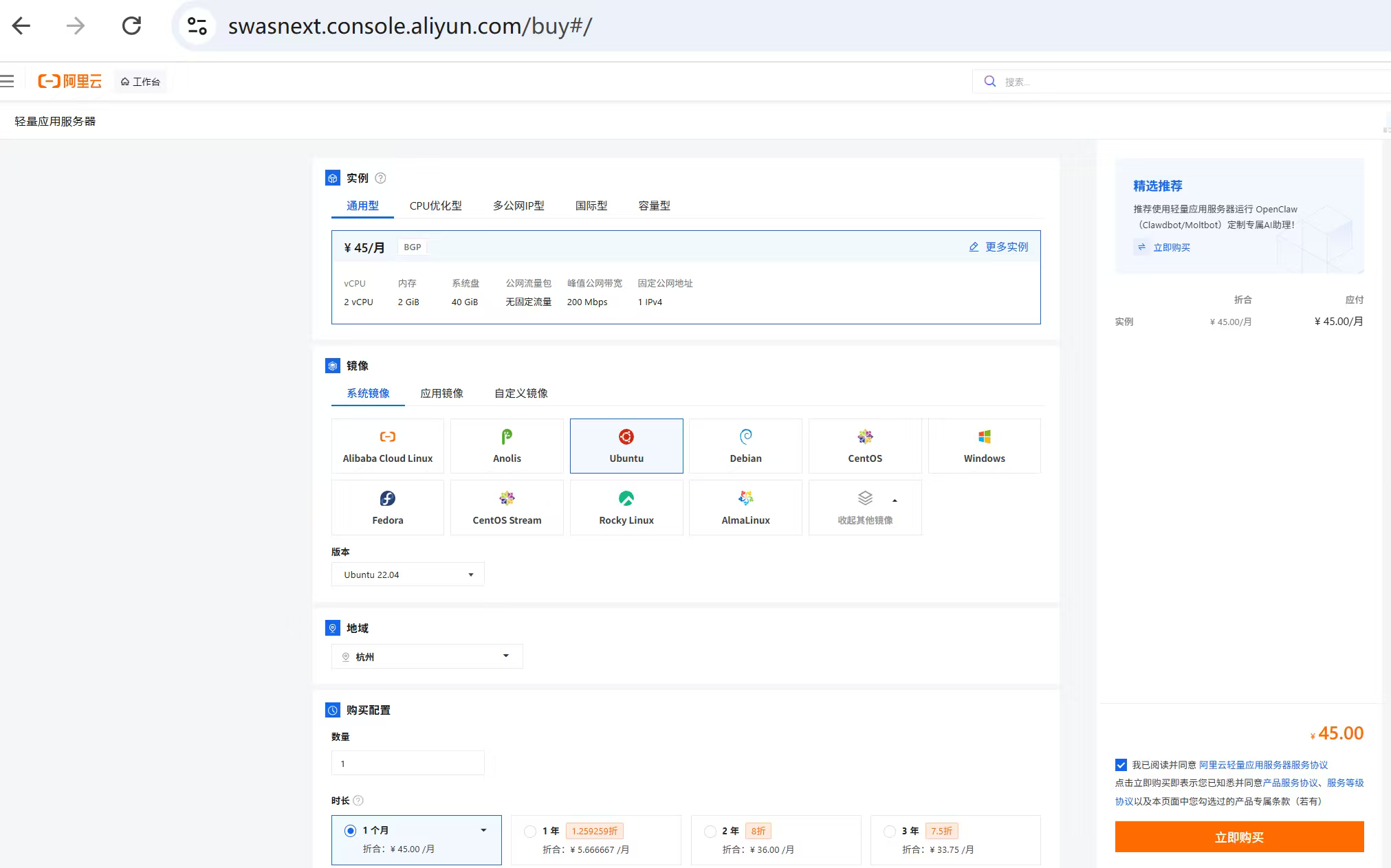This screenshot has height=868, width=1391.
Task: Click the 7.5折 discount badge
Action: click(941, 831)
